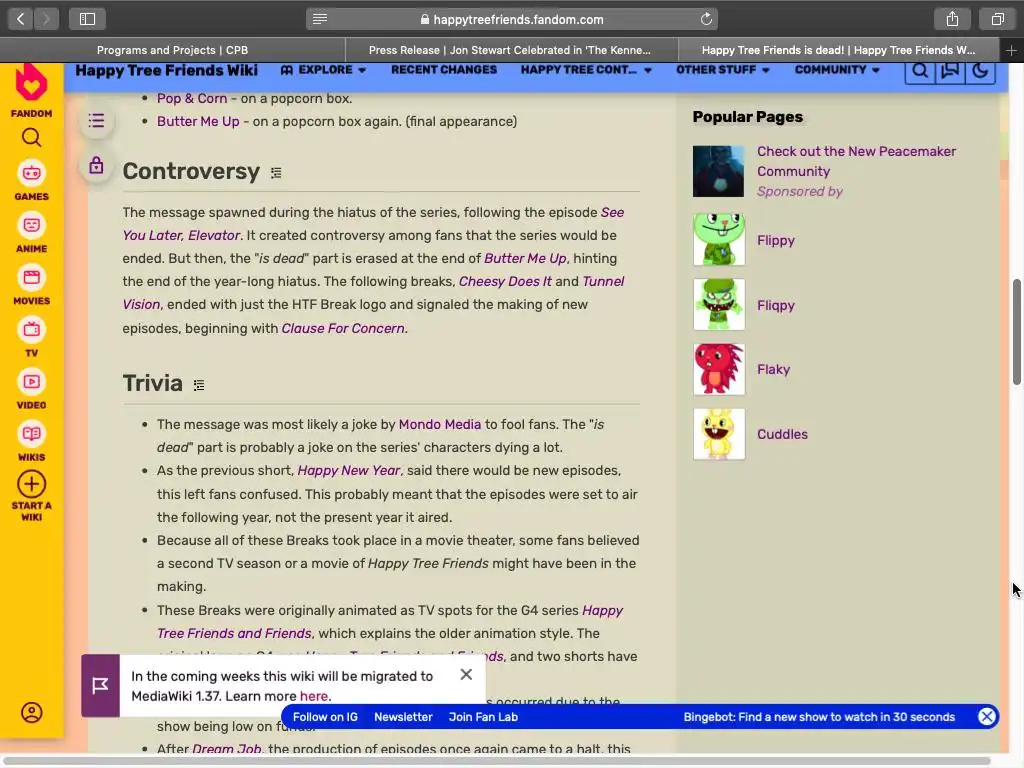Open the Video section icon

31,382
